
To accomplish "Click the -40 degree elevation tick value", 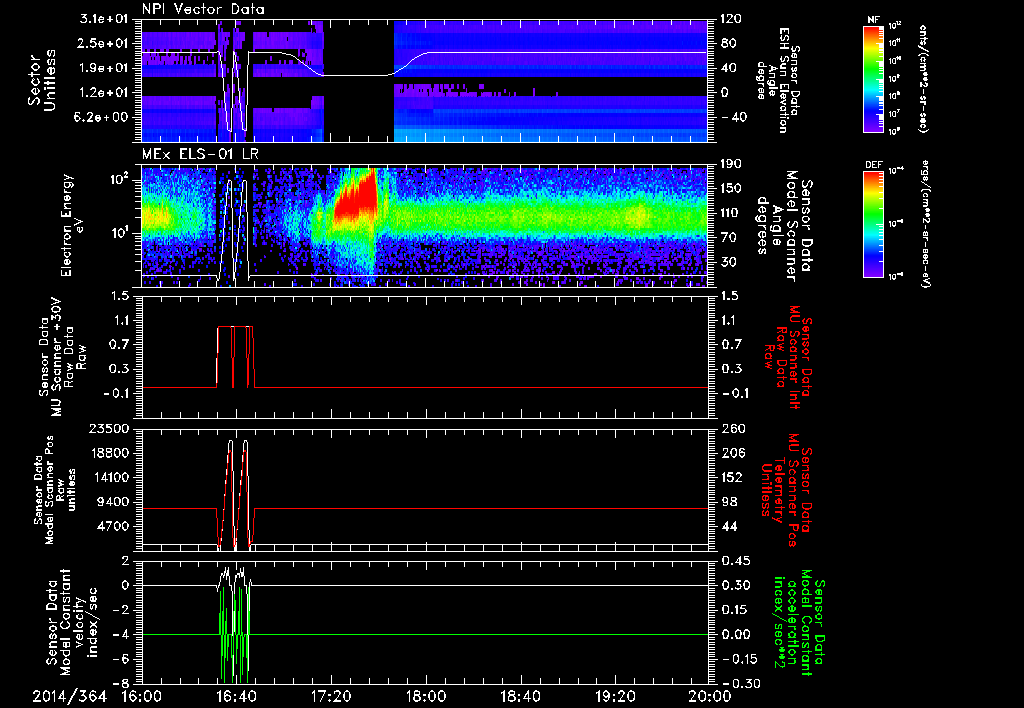I will tap(733, 118).
